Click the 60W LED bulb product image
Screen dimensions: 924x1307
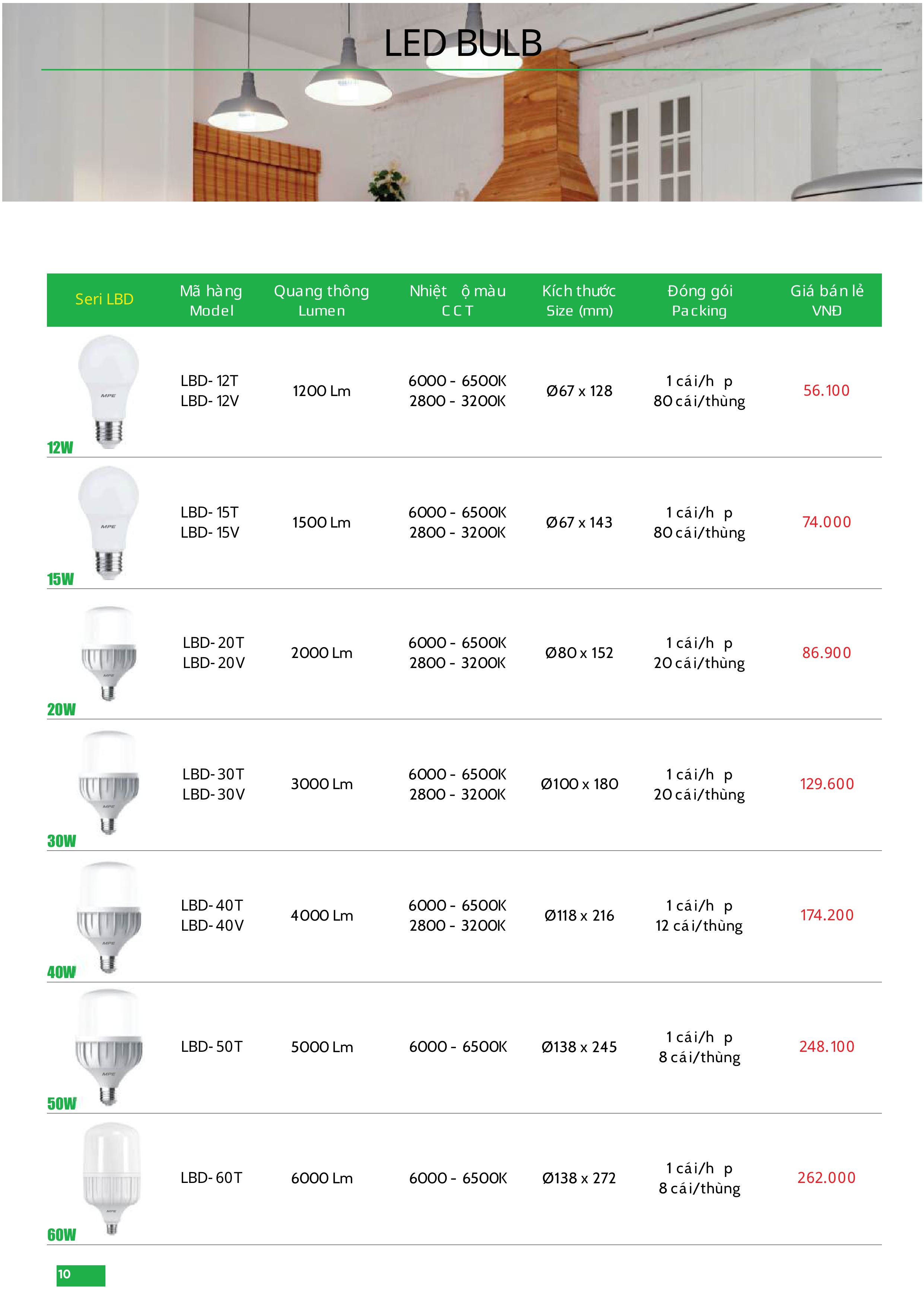pos(111,1178)
